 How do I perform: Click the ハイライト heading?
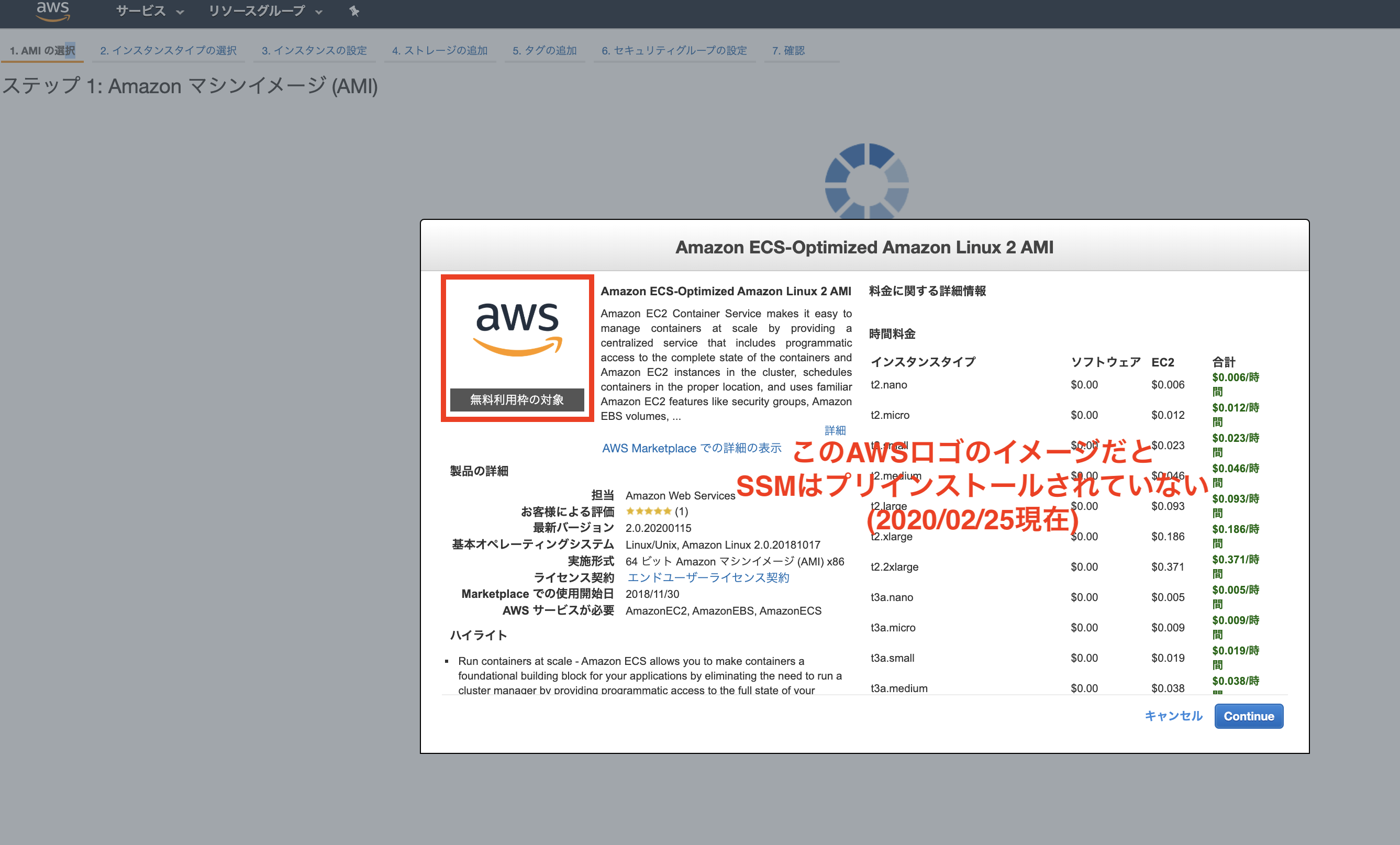[479, 635]
